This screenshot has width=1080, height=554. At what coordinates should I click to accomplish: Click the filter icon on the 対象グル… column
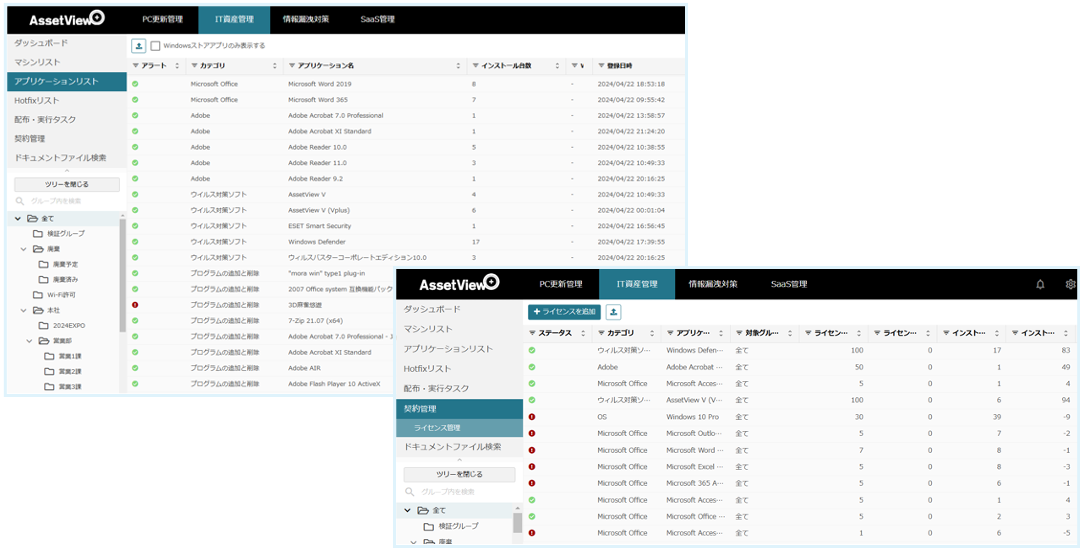[x=739, y=333]
